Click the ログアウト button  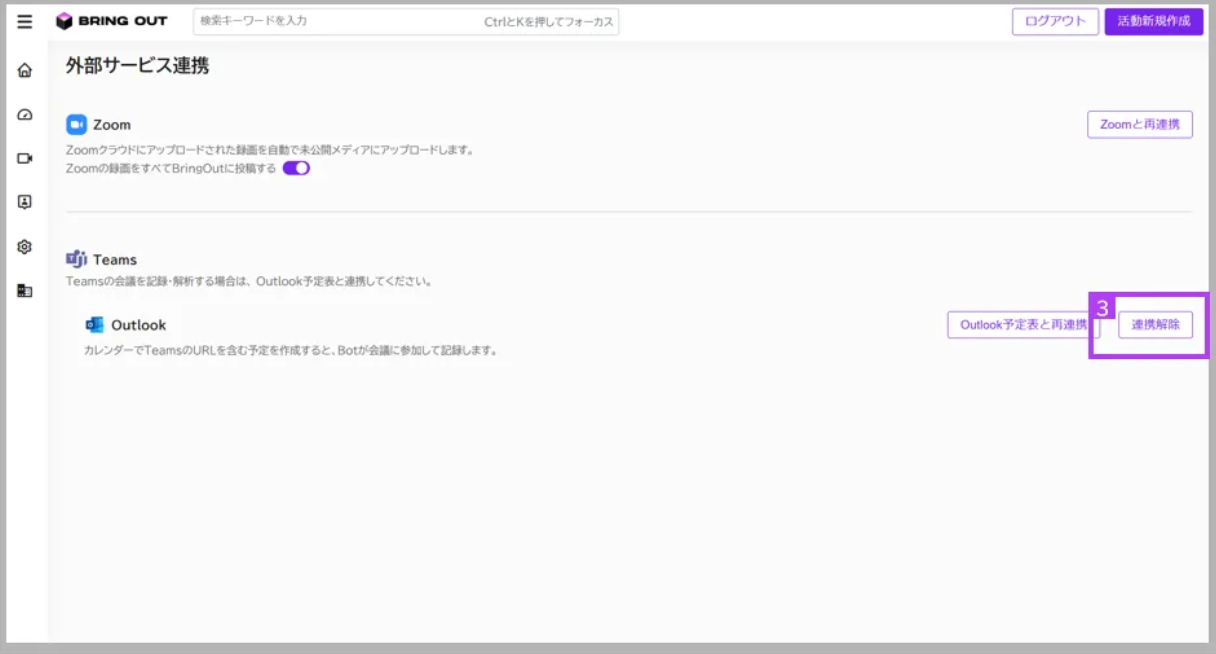coord(1055,21)
